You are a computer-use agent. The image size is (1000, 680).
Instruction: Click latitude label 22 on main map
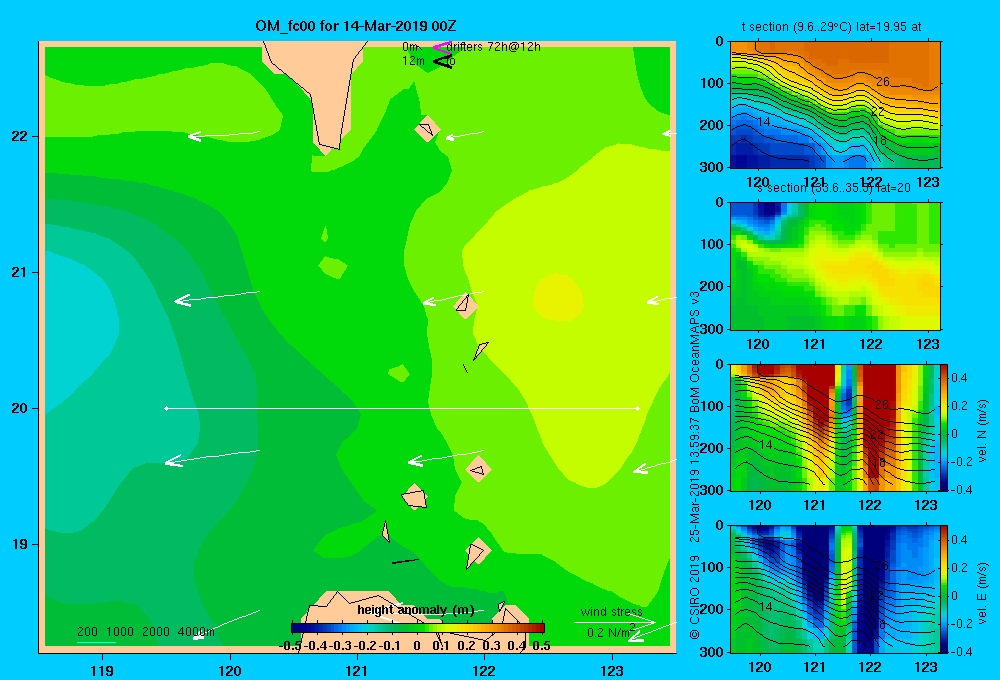pyautogui.click(x=19, y=136)
